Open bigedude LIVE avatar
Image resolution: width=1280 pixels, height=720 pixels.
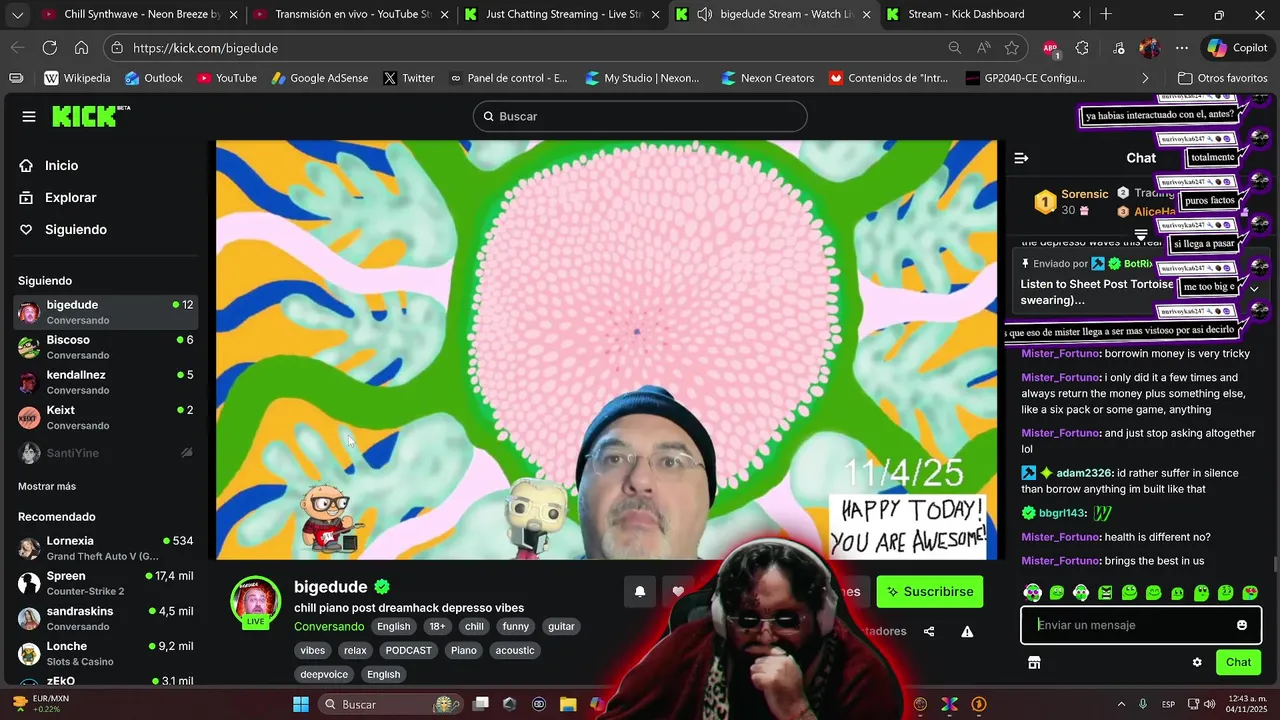pos(255,601)
